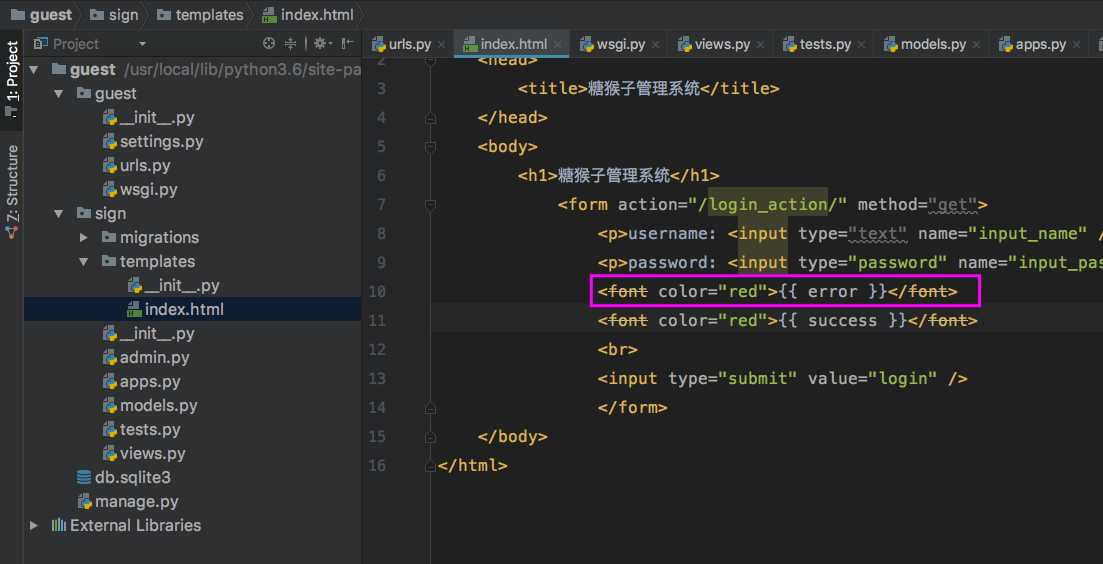This screenshot has width=1103, height=564.
Task: Click the db.sqlite3 database icon
Action: (84, 478)
